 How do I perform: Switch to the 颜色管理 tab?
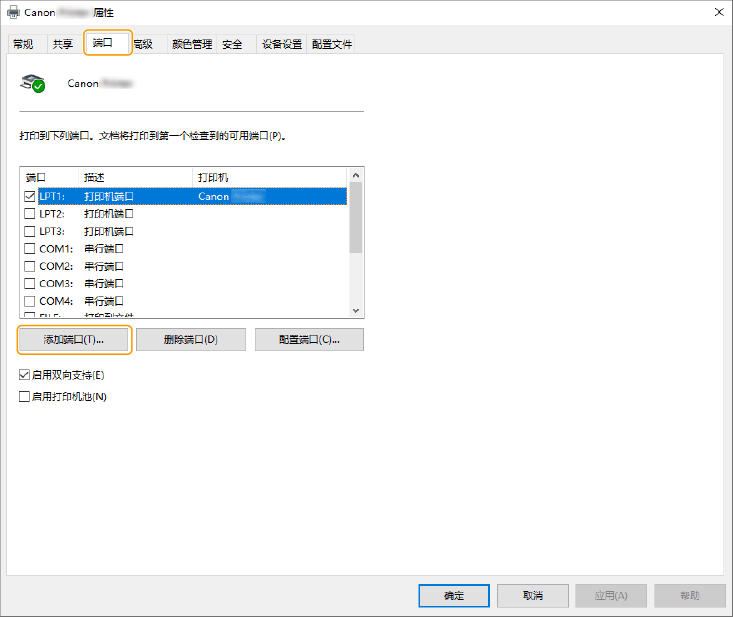coord(191,44)
